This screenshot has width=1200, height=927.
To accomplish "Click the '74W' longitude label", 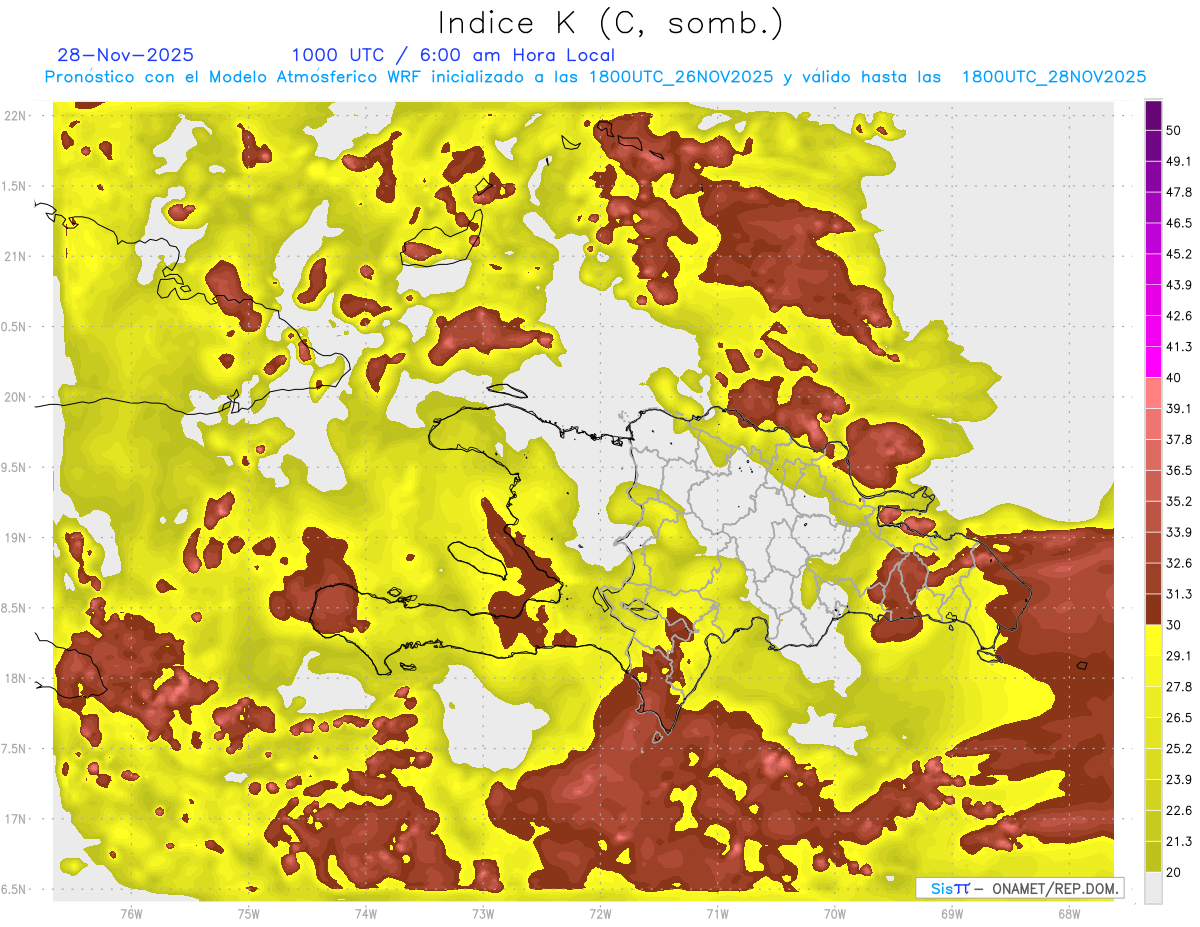I will point(366,913).
